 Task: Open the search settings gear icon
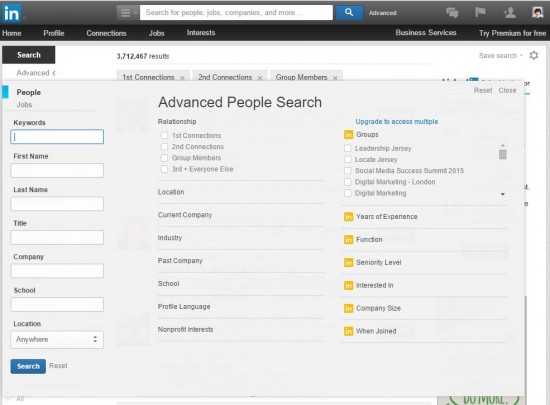click(534, 55)
